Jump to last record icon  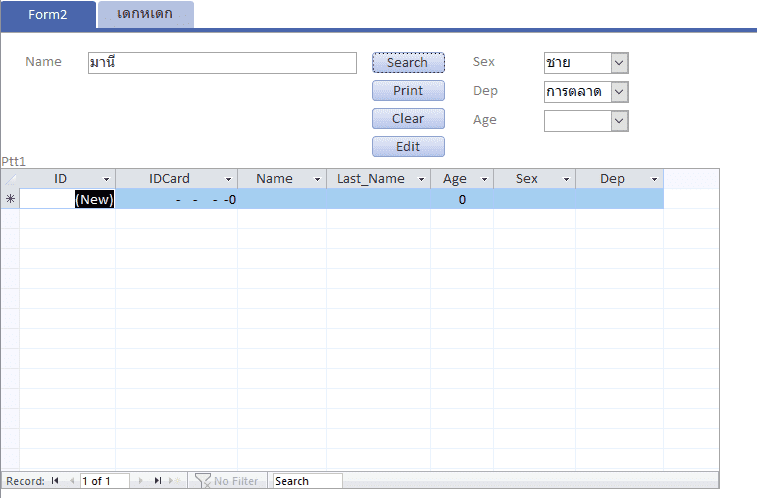(157, 481)
